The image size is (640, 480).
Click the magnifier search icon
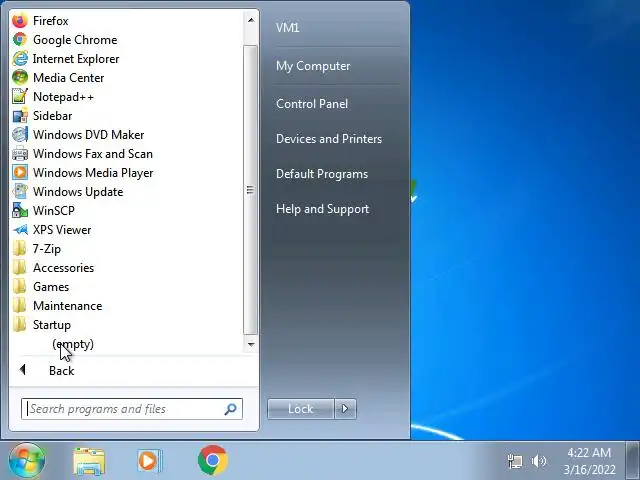(231, 409)
